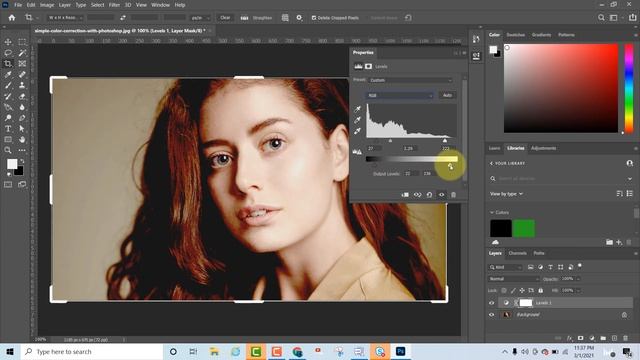Clip adjustment to layer below icon
This screenshot has width=640, height=360.
point(405,195)
